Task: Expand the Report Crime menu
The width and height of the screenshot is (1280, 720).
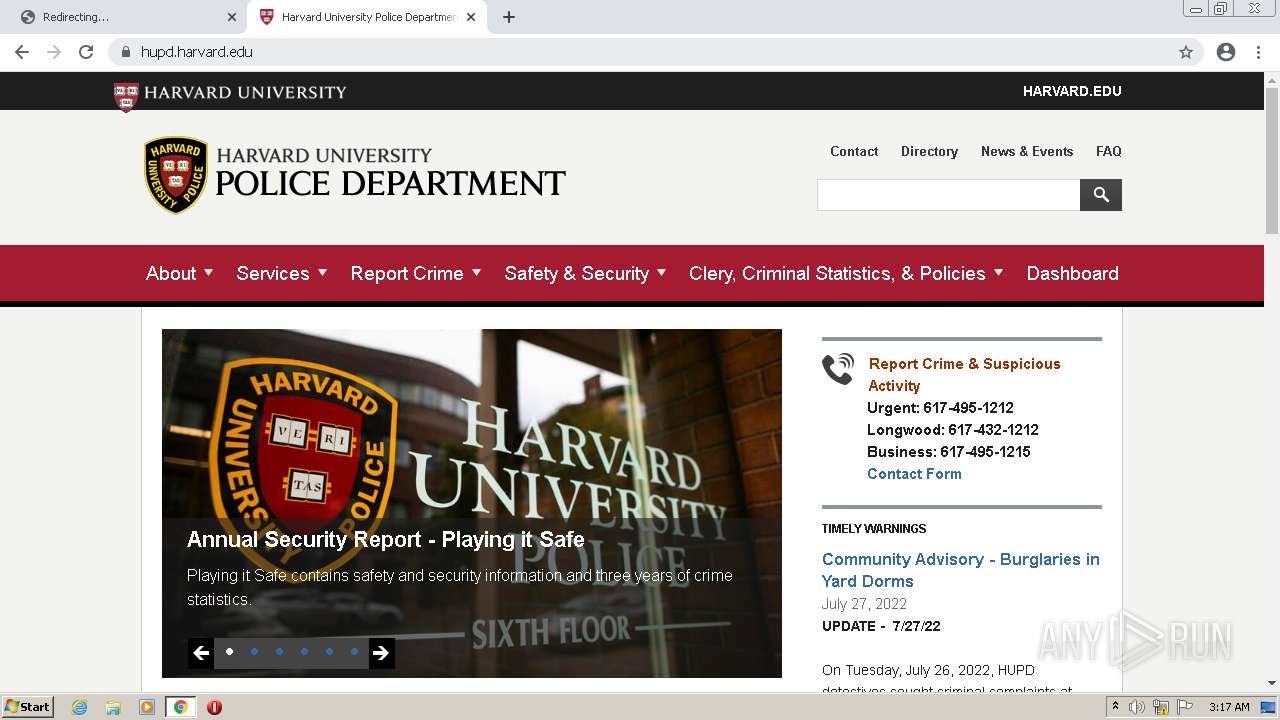Action: point(416,273)
